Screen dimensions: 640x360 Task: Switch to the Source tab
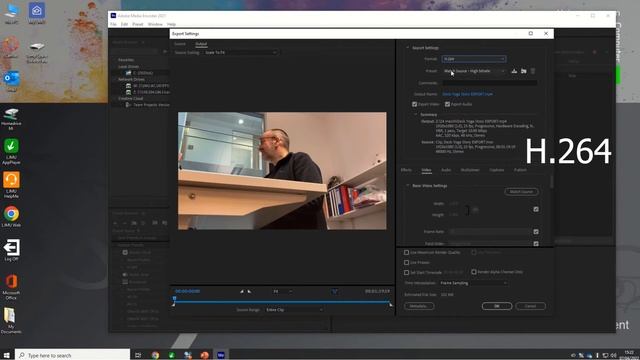click(x=180, y=44)
